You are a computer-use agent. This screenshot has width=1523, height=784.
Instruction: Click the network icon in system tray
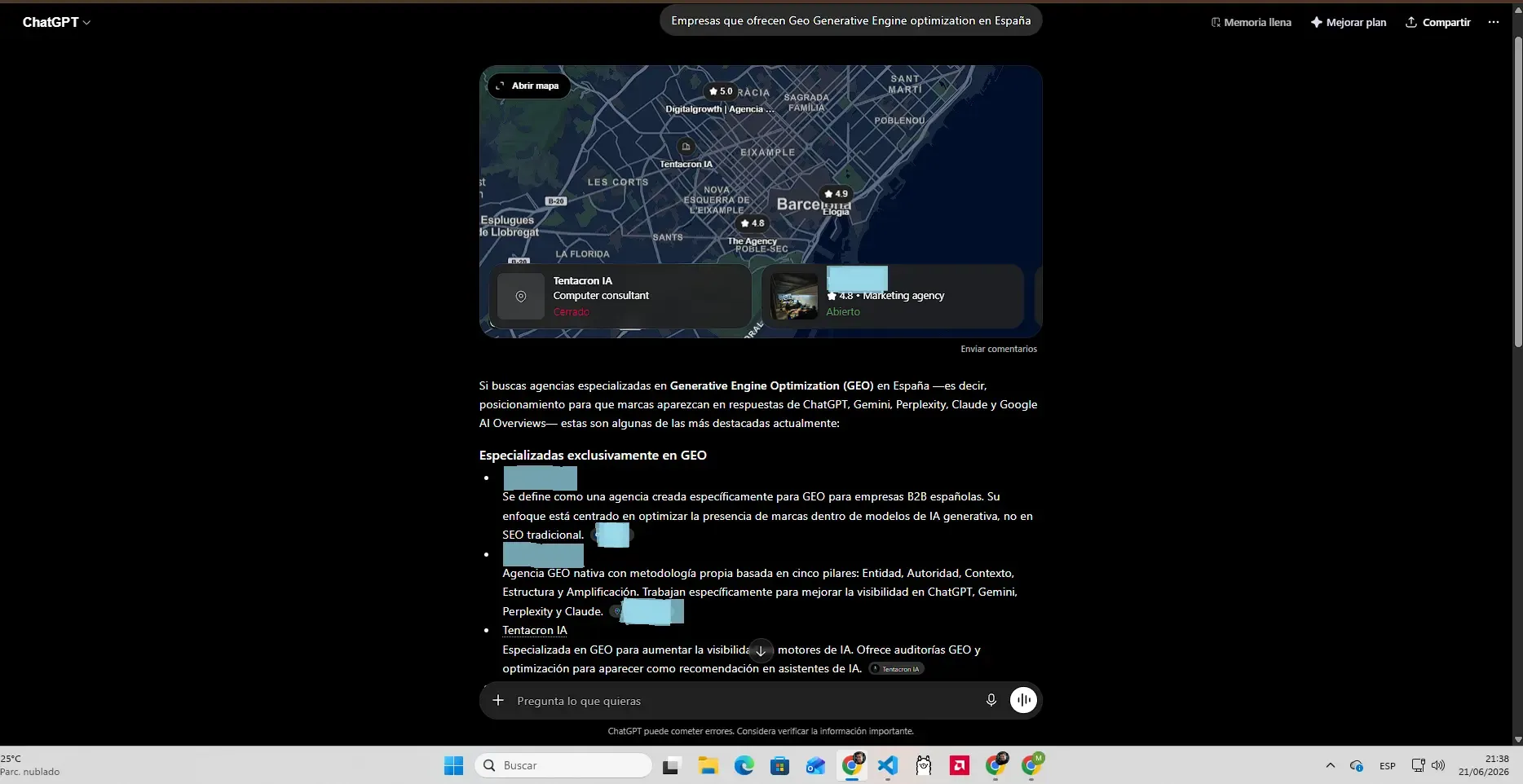(x=1419, y=765)
